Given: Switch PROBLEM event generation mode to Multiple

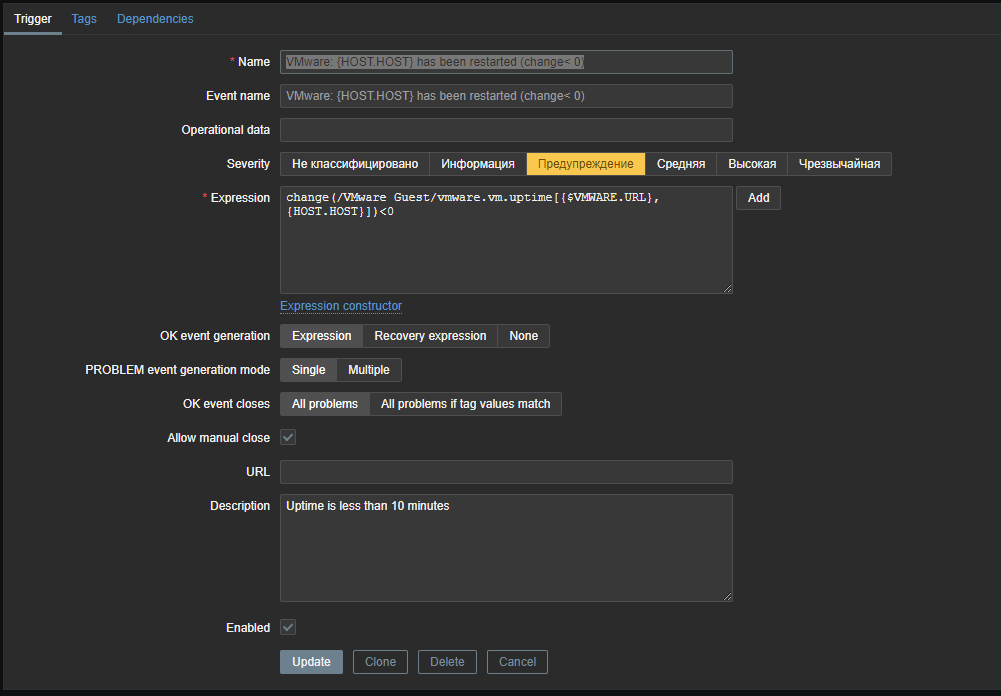Looking at the screenshot, I should click(369, 370).
